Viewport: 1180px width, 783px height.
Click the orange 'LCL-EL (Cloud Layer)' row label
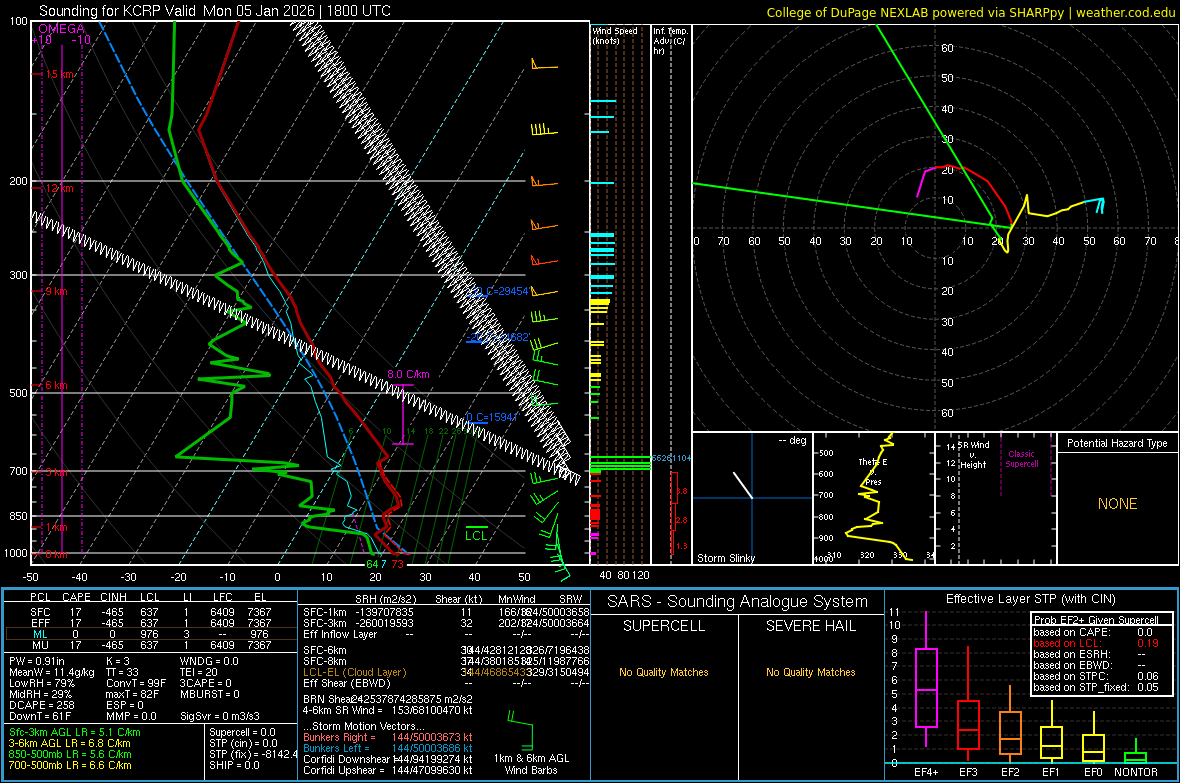[354, 672]
